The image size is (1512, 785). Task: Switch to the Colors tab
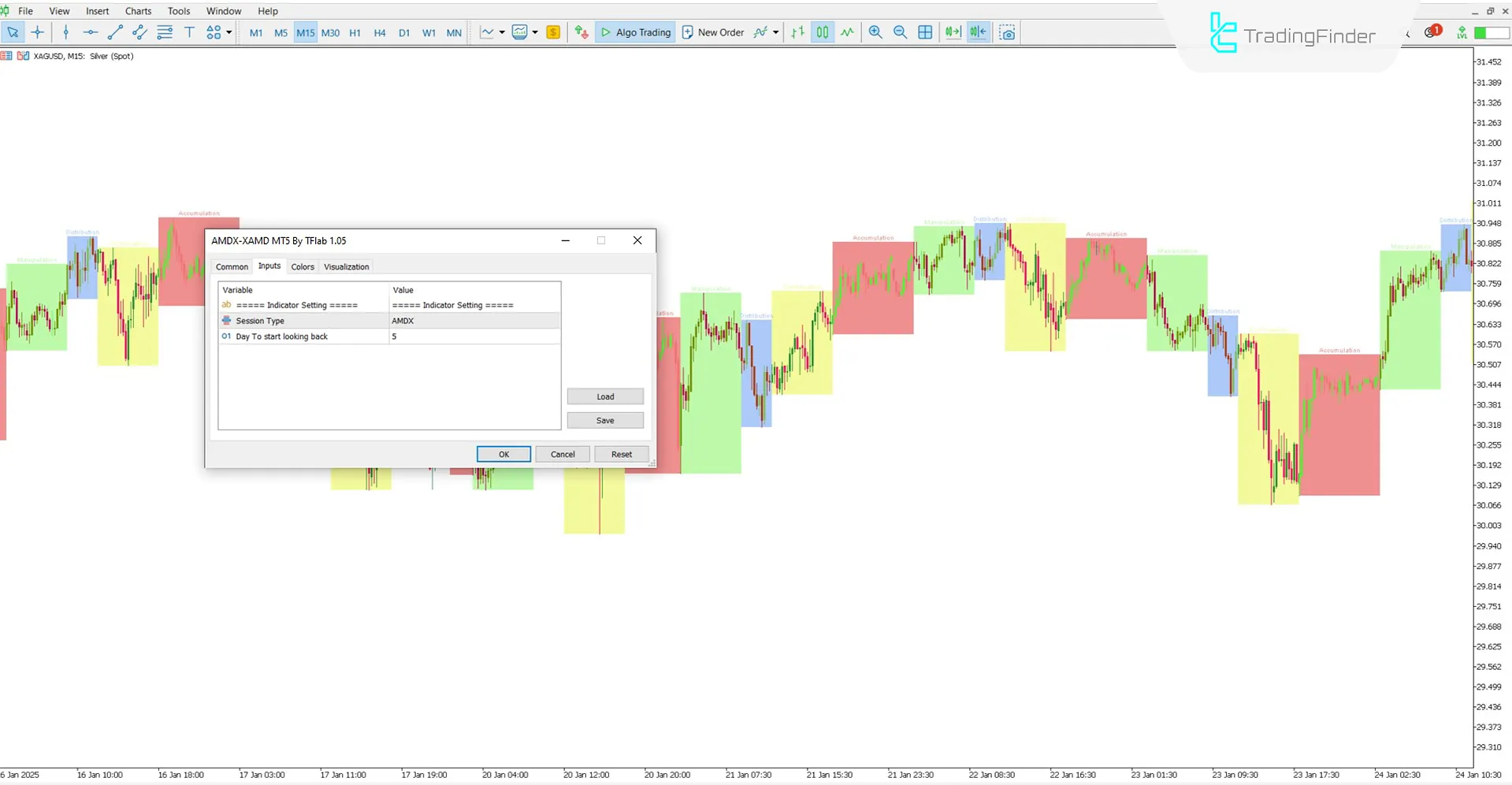point(303,267)
